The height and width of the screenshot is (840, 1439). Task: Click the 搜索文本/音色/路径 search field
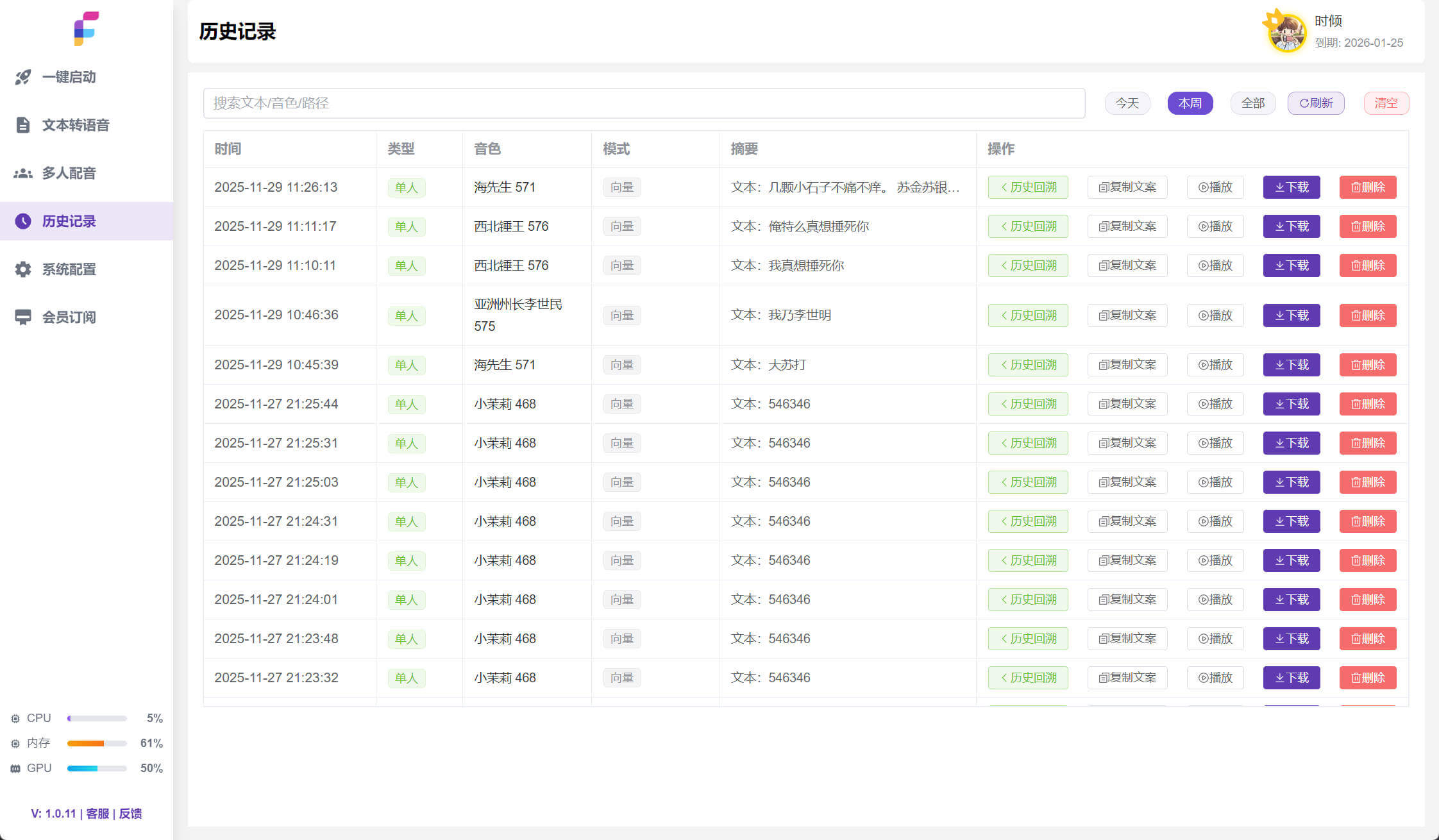(643, 103)
